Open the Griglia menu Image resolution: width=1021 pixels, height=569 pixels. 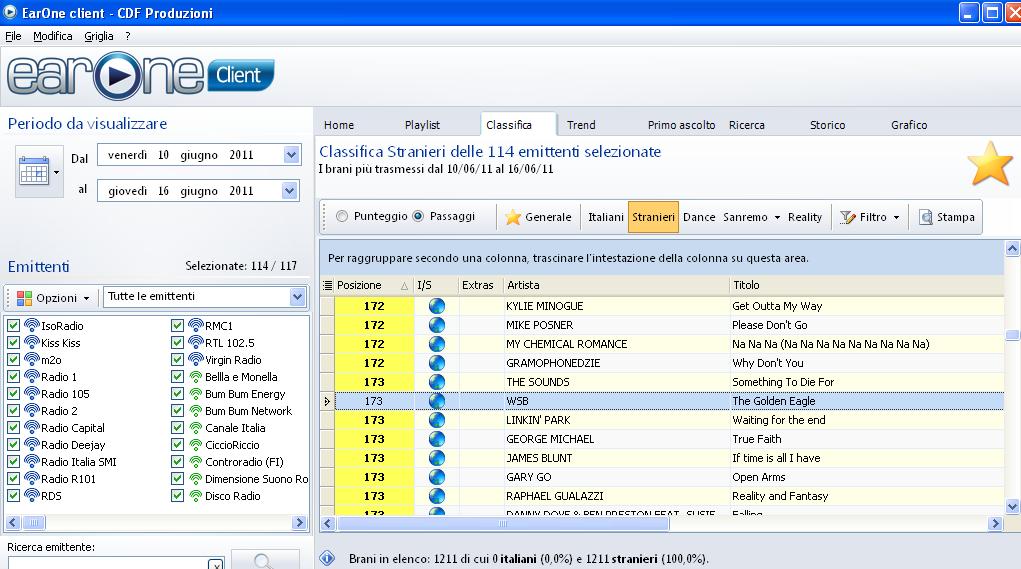(99, 36)
